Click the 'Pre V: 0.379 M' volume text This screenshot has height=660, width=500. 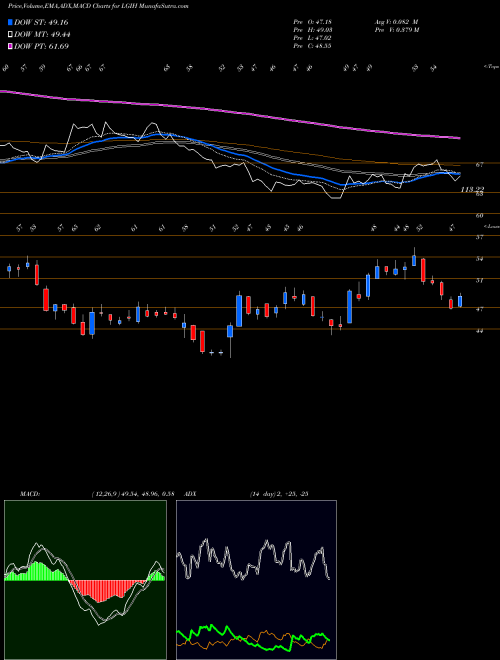396,30
